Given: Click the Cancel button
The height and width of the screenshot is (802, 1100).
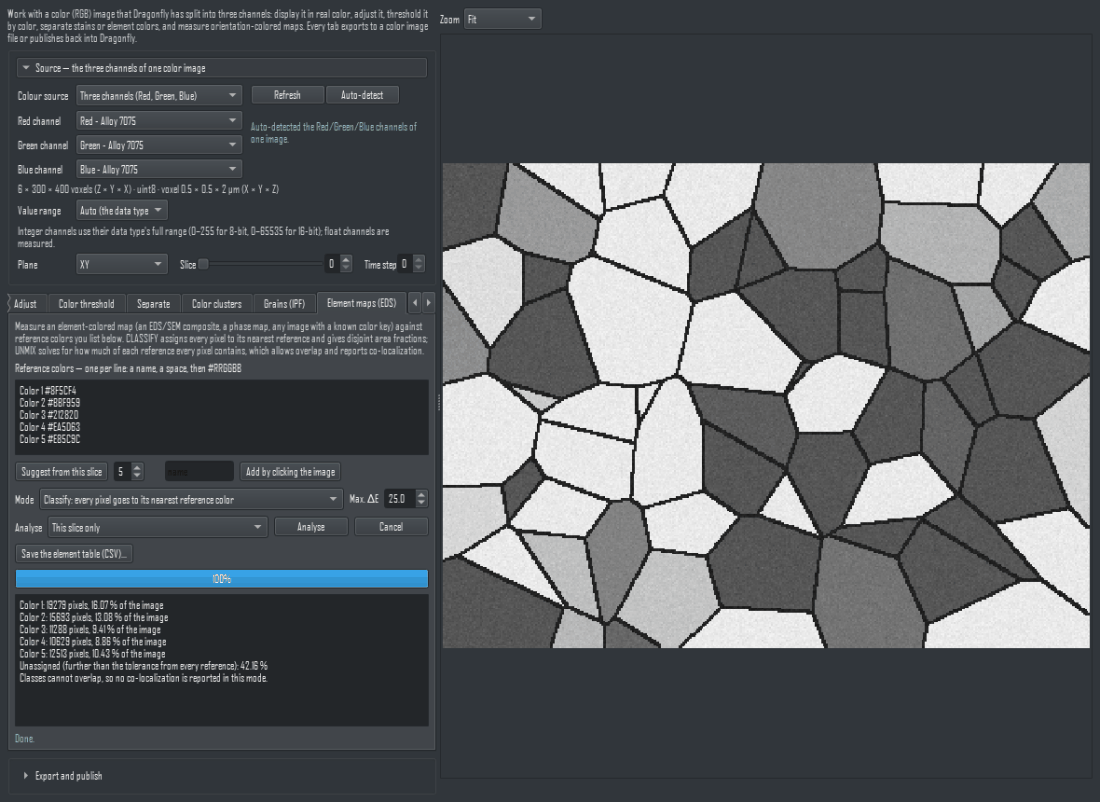Looking at the screenshot, I should (391, 527).
